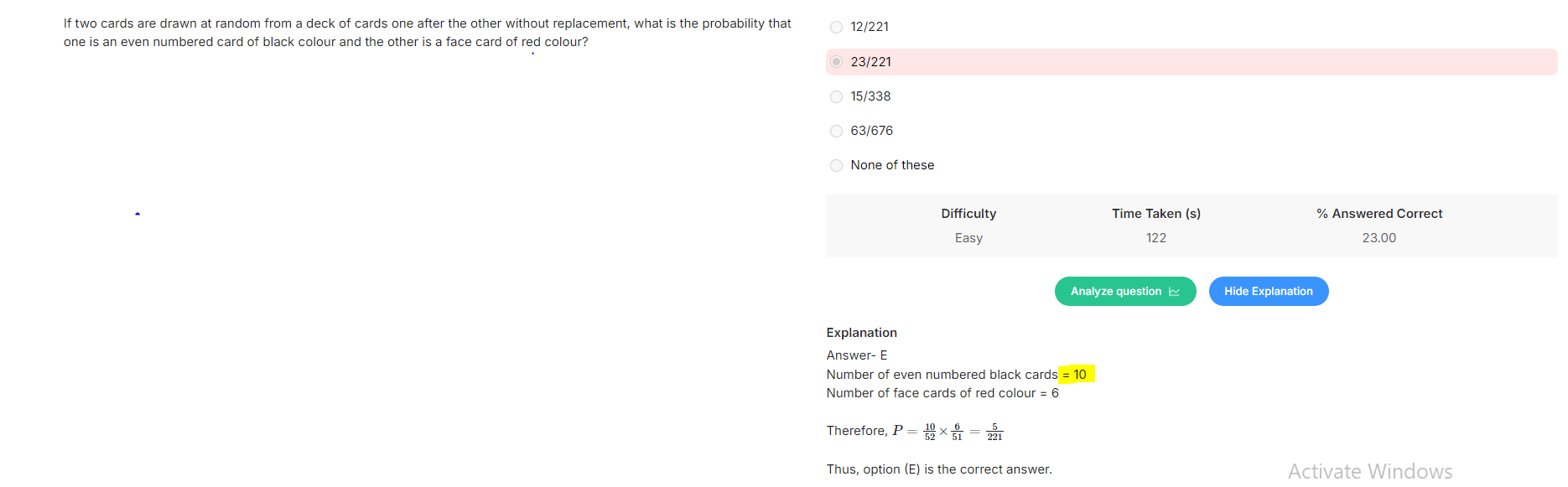Viewport: 1568px width, 487px height.
Task: Click the % Answered Correct header
Action: [1379, 214]
